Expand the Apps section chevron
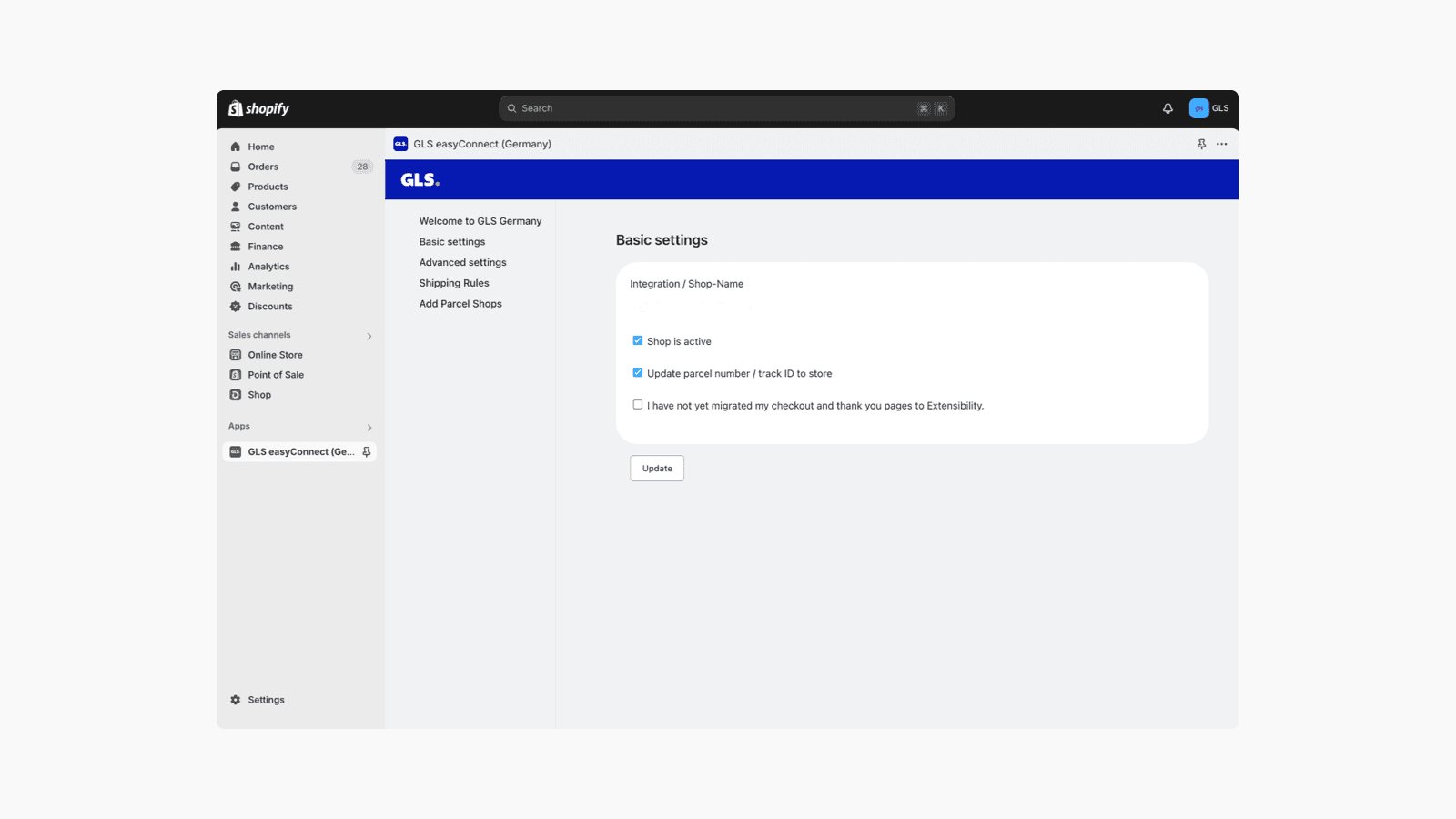The image size is (1456, 819). 369,426
